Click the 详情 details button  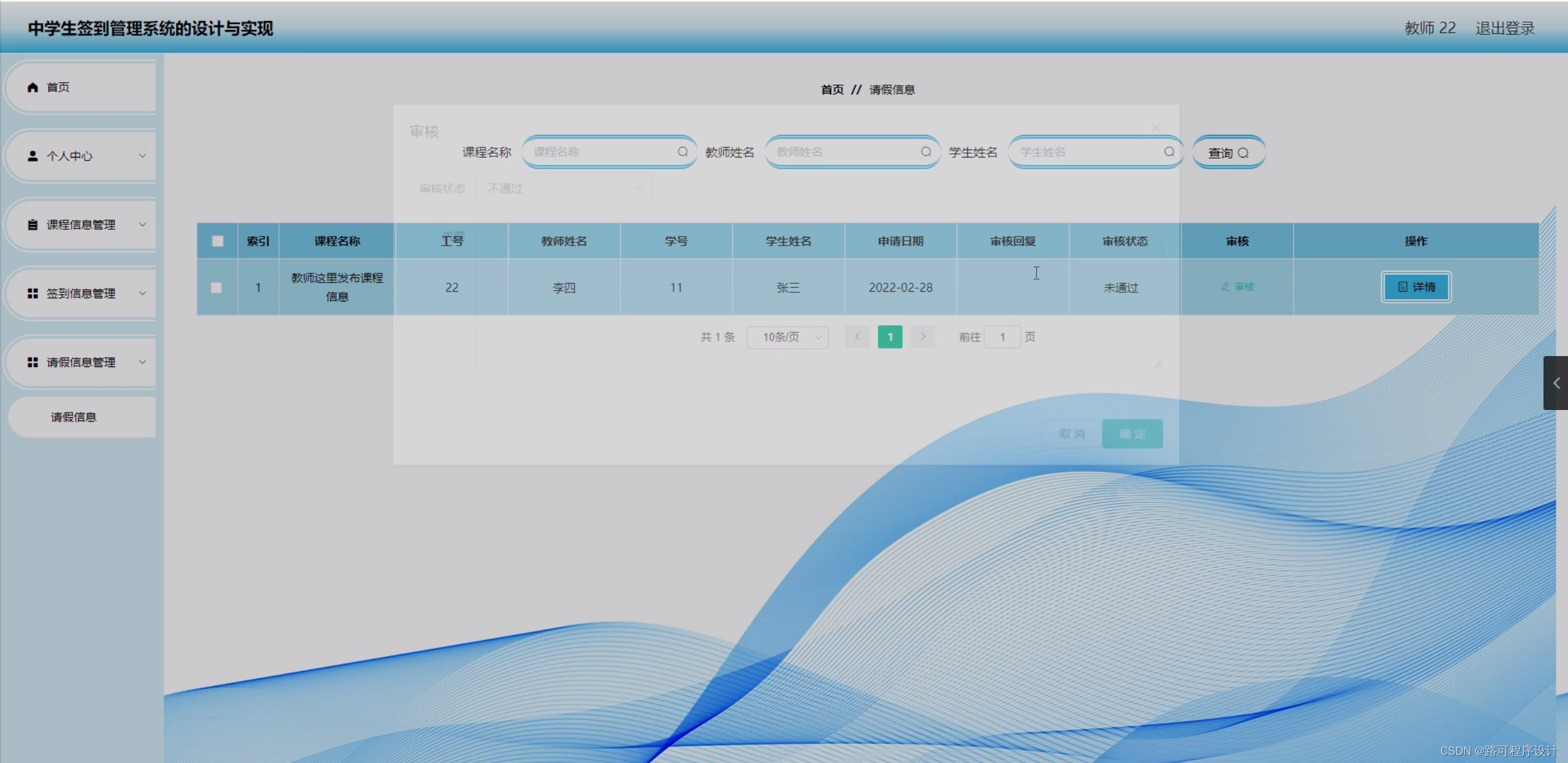(x=1416, y=287)
